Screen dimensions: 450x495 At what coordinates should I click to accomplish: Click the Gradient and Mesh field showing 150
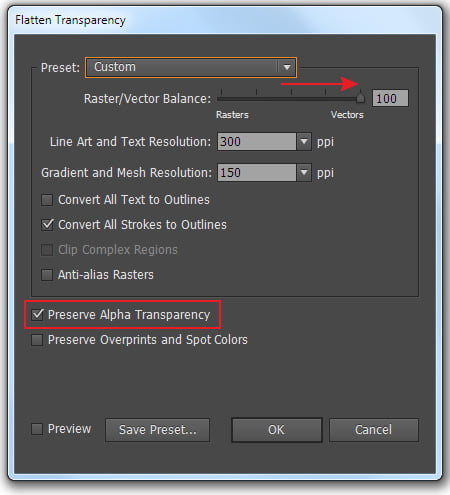point(257,173)
